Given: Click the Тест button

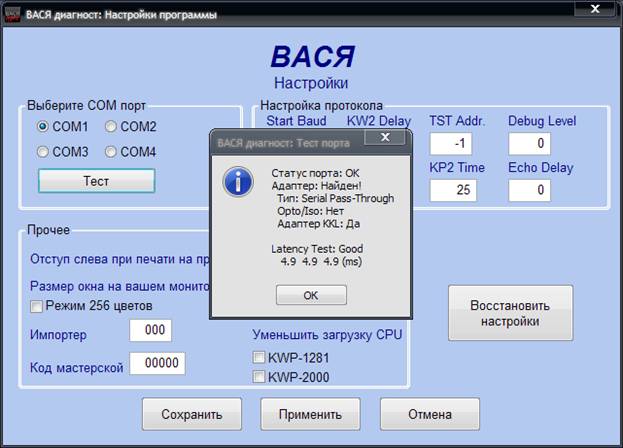Looking at the screenshot, I should 96,181.
